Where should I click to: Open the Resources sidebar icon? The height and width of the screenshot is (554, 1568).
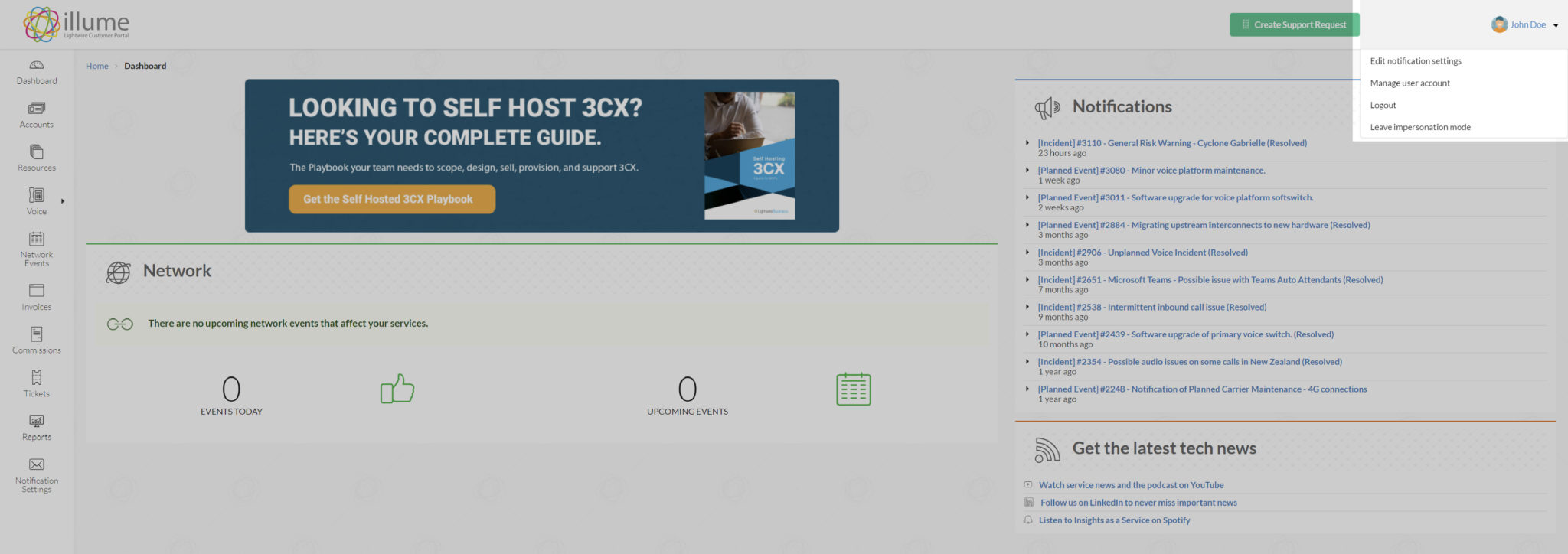[x=36, y=152]
